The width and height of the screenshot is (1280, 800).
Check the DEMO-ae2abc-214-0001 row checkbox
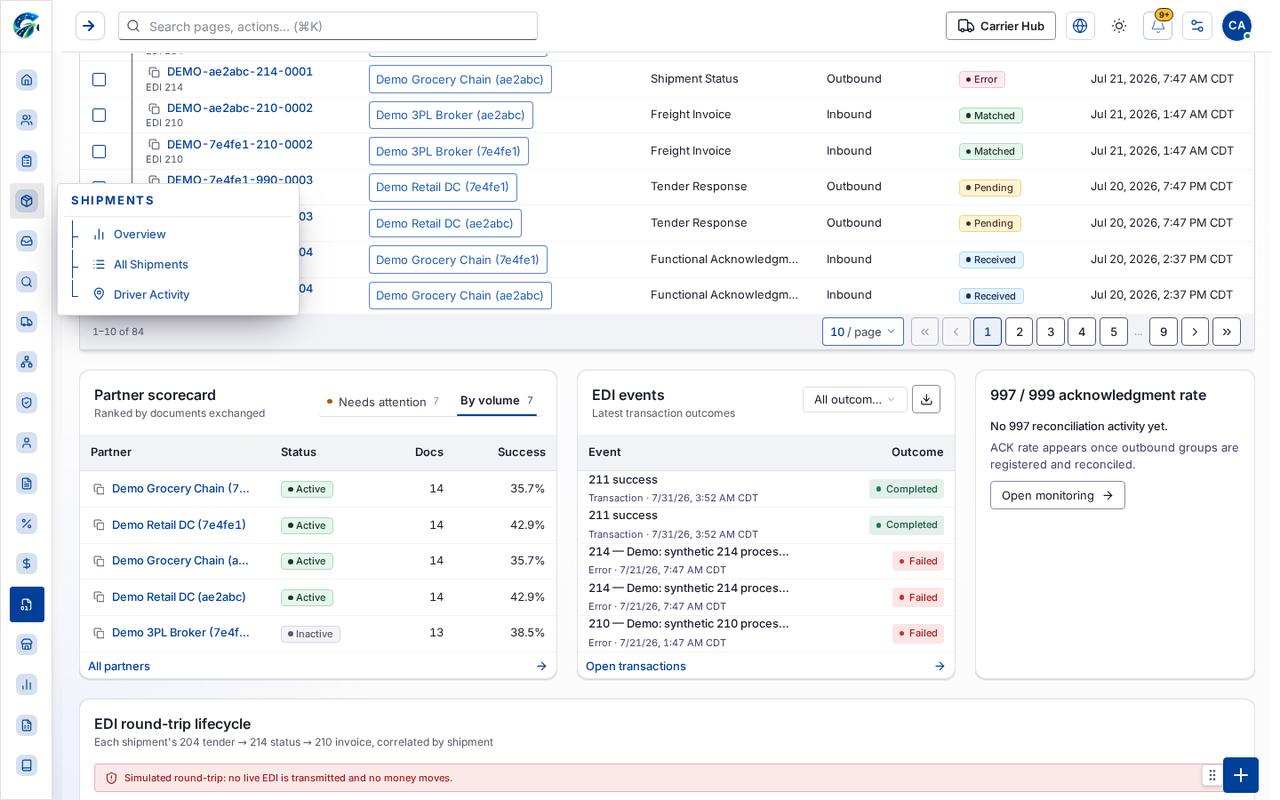pyautogui.click(x=99, y=79)
